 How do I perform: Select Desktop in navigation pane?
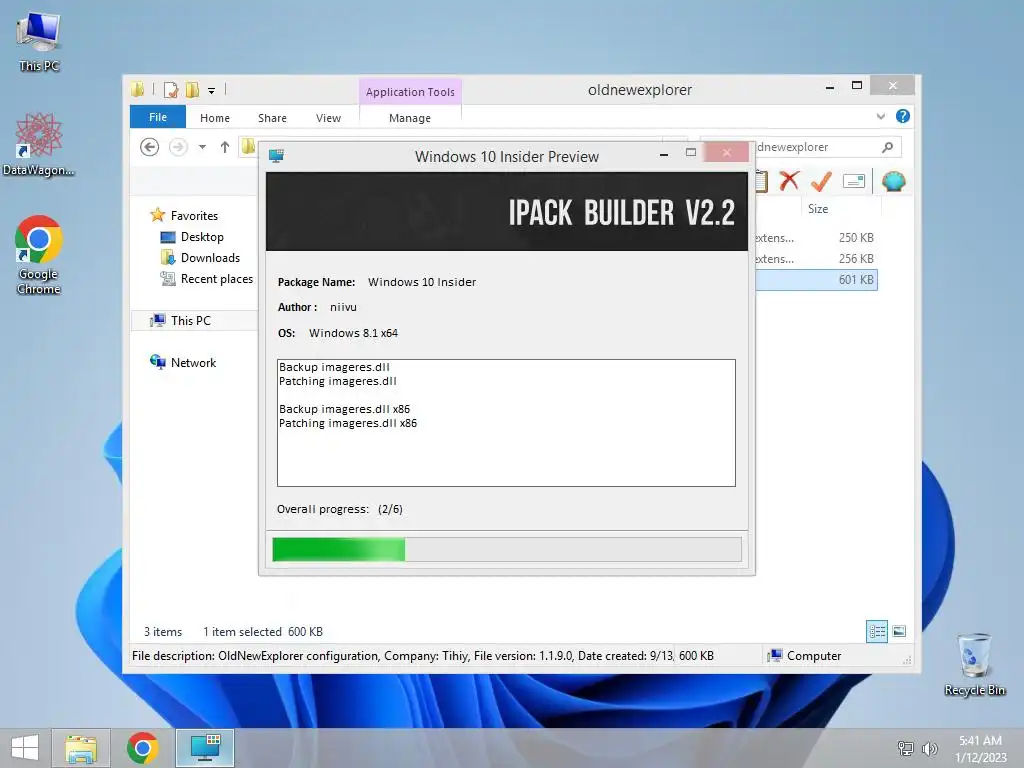coord(202,236)
